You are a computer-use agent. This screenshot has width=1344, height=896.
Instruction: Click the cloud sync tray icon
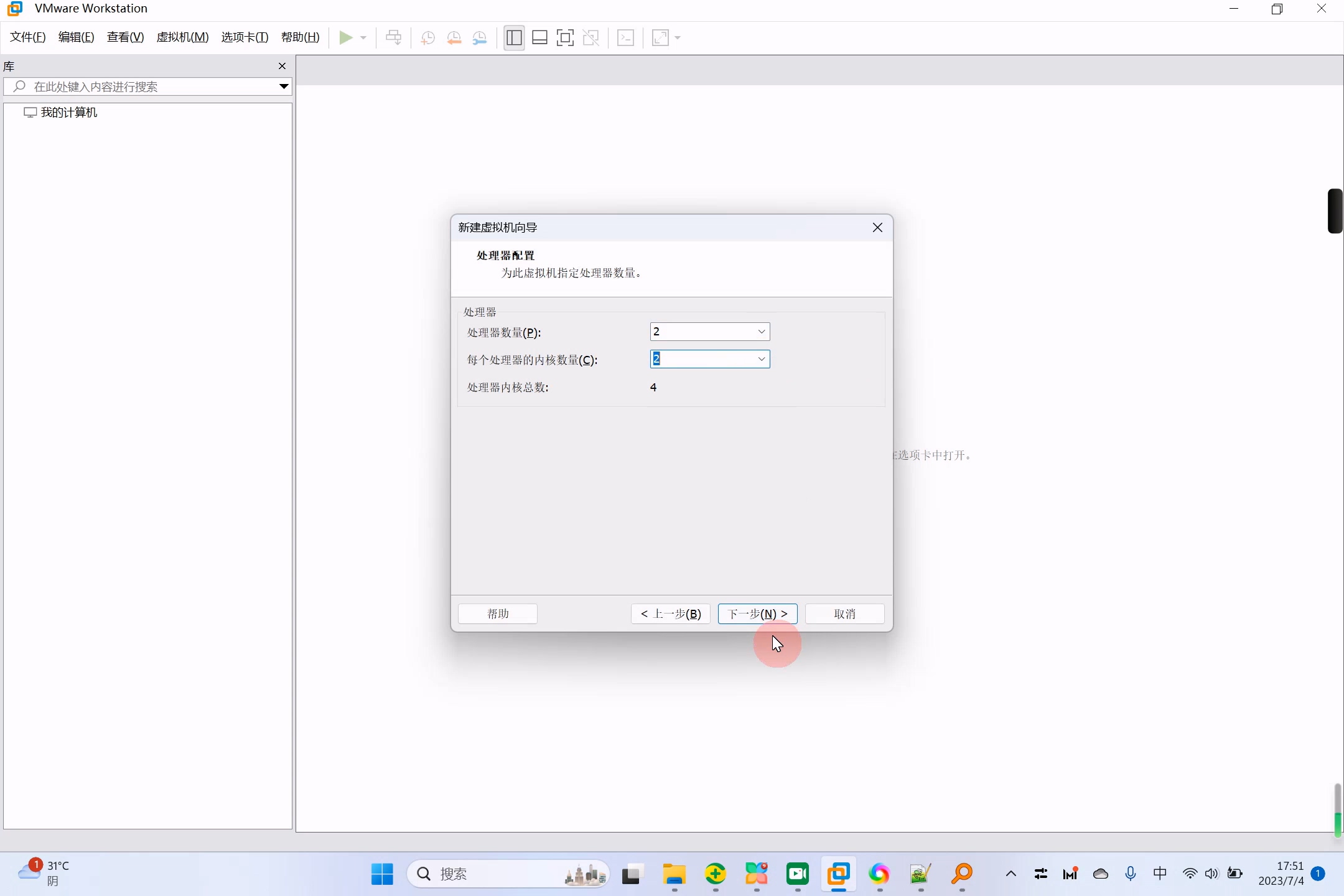tap(1101, 874)
